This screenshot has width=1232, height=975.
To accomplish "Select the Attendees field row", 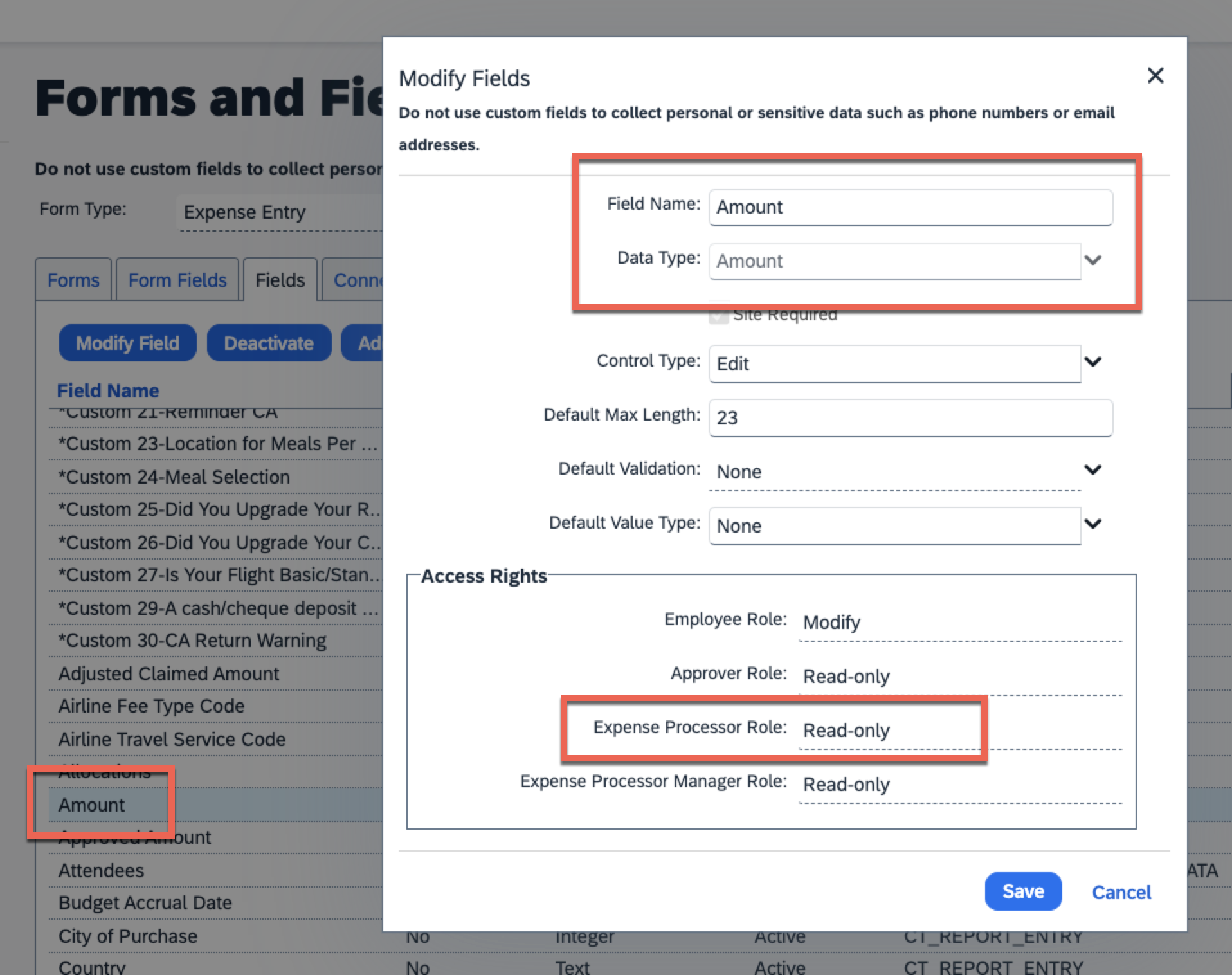I will click(x=102, y=871).
